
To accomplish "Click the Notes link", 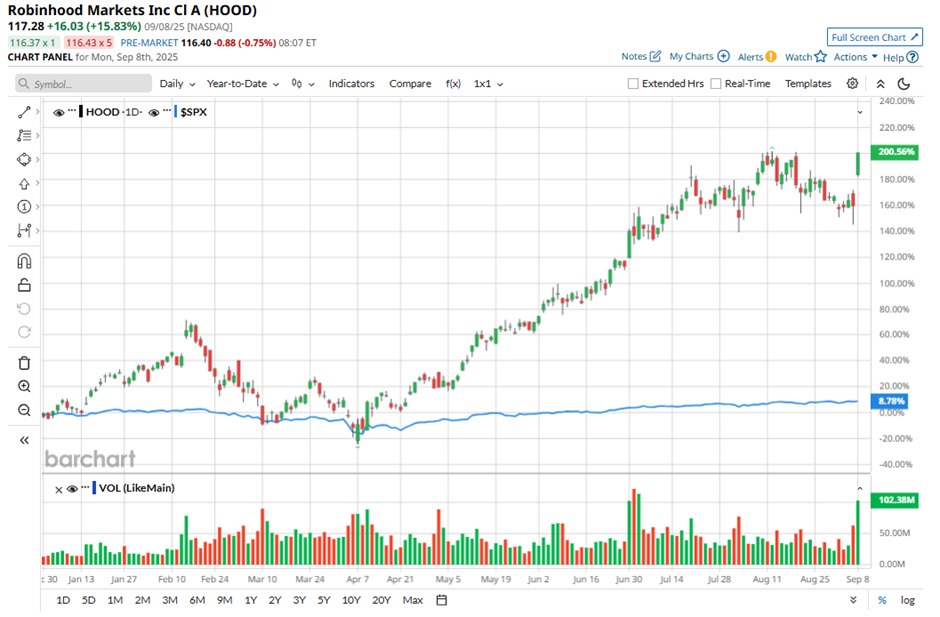I will (x=634, y=56).
